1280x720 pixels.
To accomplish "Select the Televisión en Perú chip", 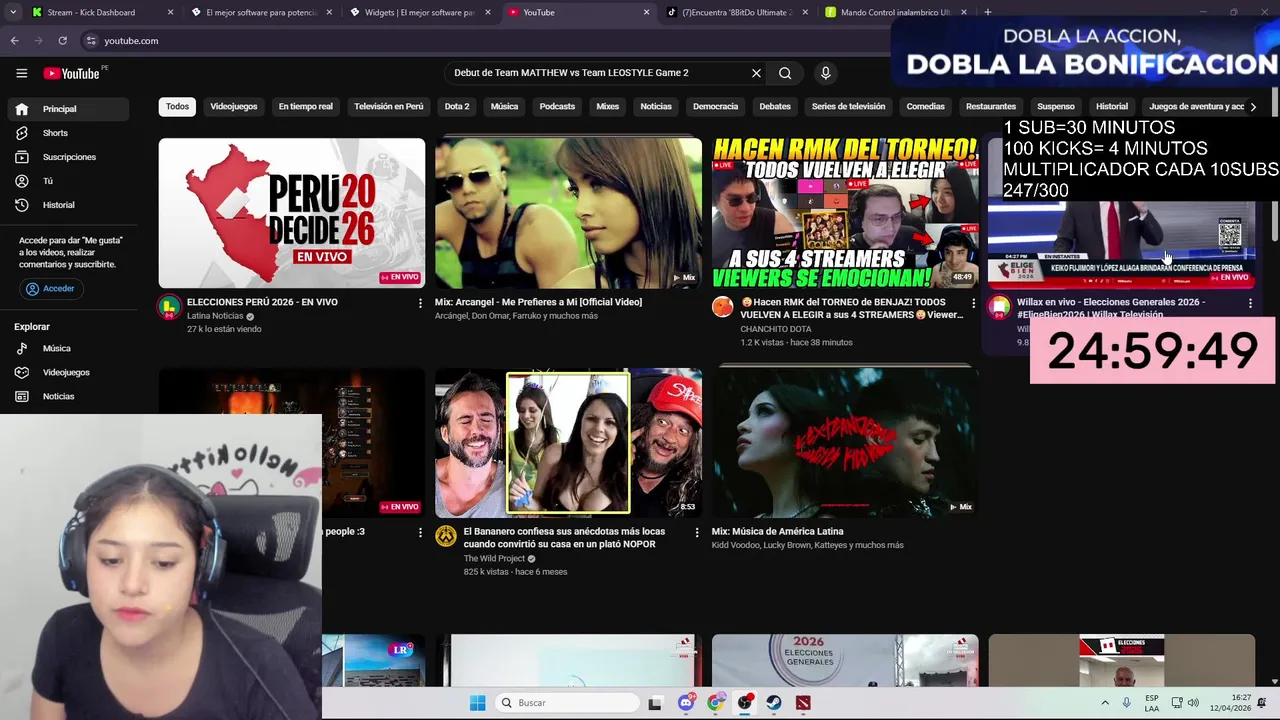I will (388, 107).
